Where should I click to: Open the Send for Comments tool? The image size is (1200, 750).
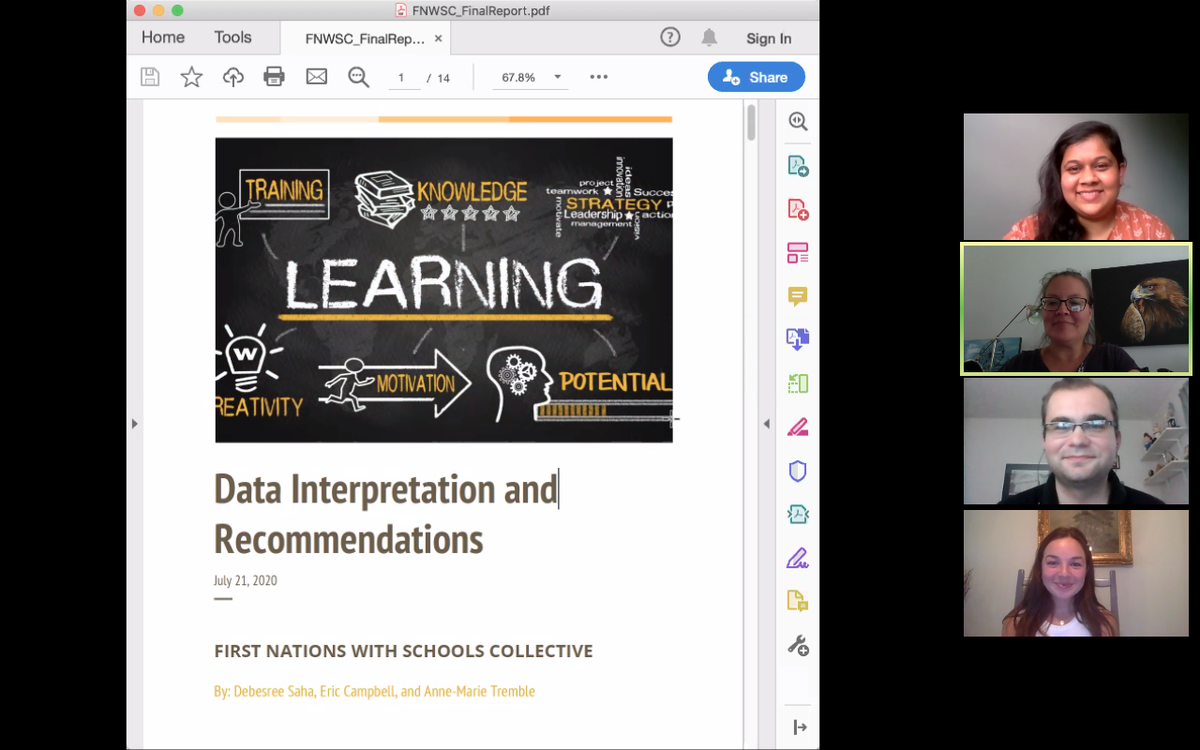(797, 601)
